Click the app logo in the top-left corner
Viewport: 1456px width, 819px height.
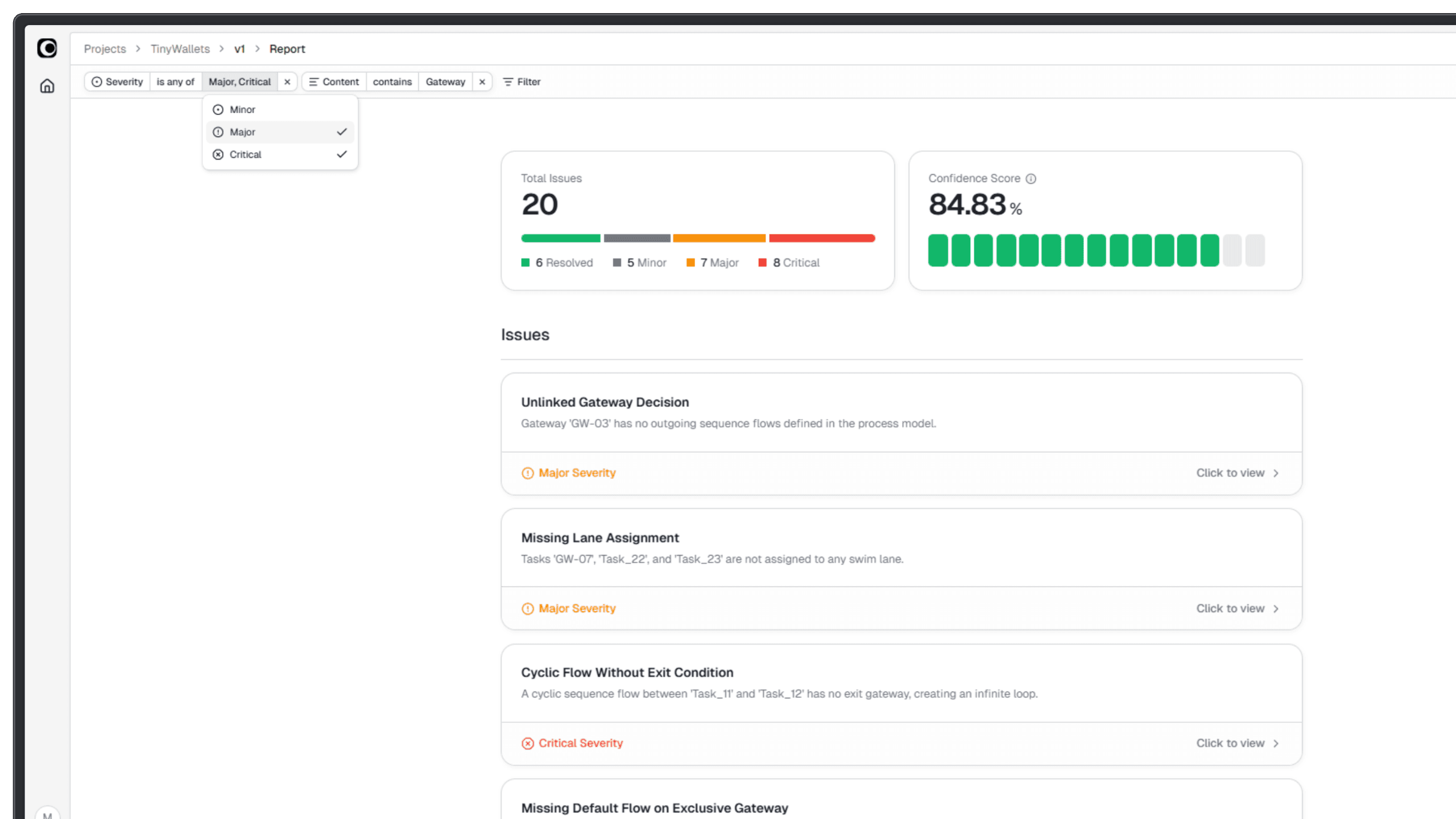click(x=47, y=49)
